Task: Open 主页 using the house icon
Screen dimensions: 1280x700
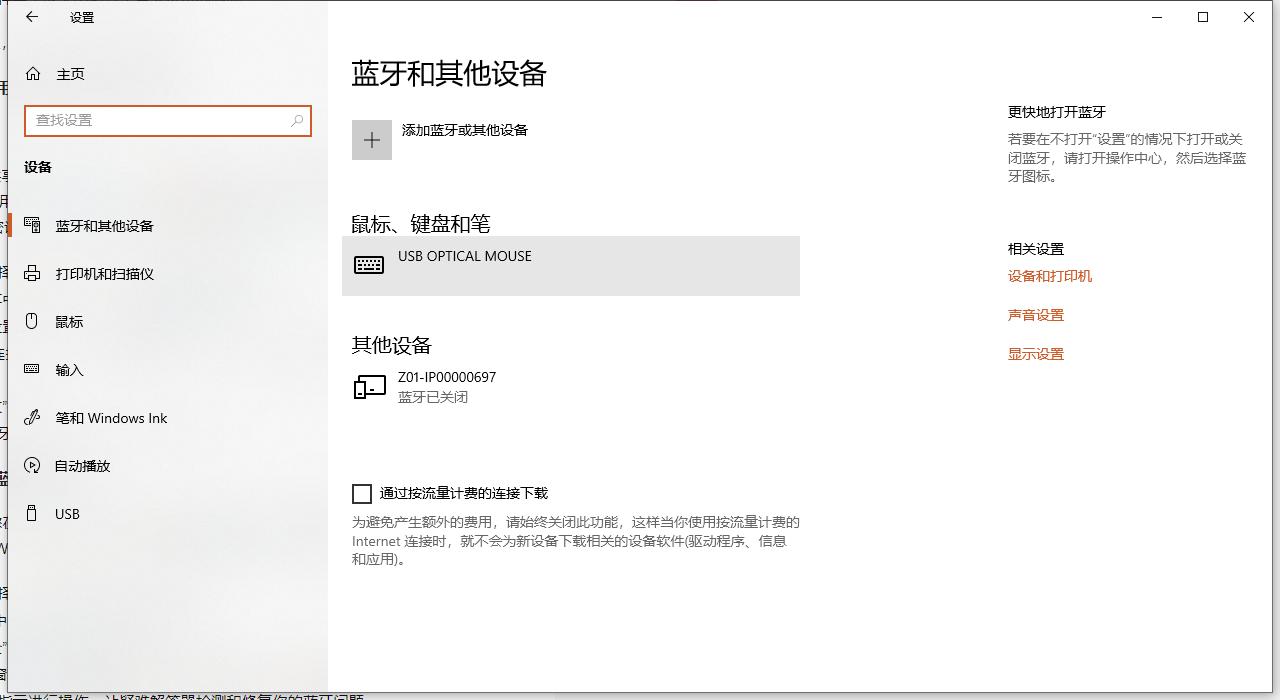Action: [34, 73]
